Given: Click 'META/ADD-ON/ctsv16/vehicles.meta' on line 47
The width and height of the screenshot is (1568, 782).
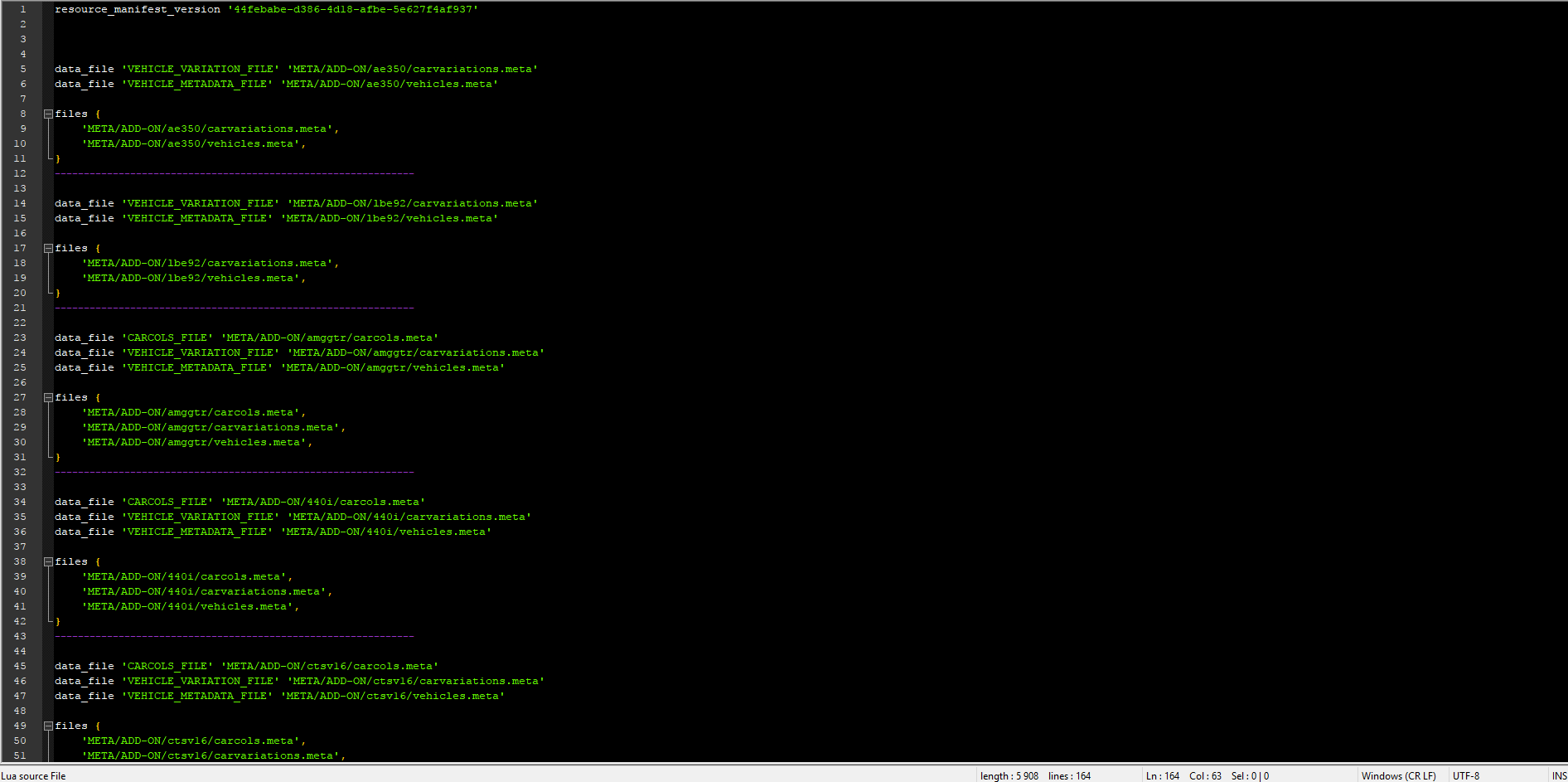Looking at the screenshot, I should click(393, 696).
